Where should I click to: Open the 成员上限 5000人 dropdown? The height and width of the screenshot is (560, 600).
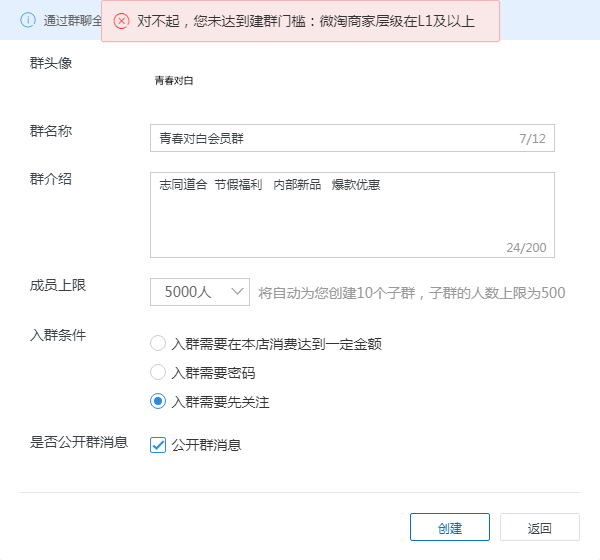click(x=200, y=292)
